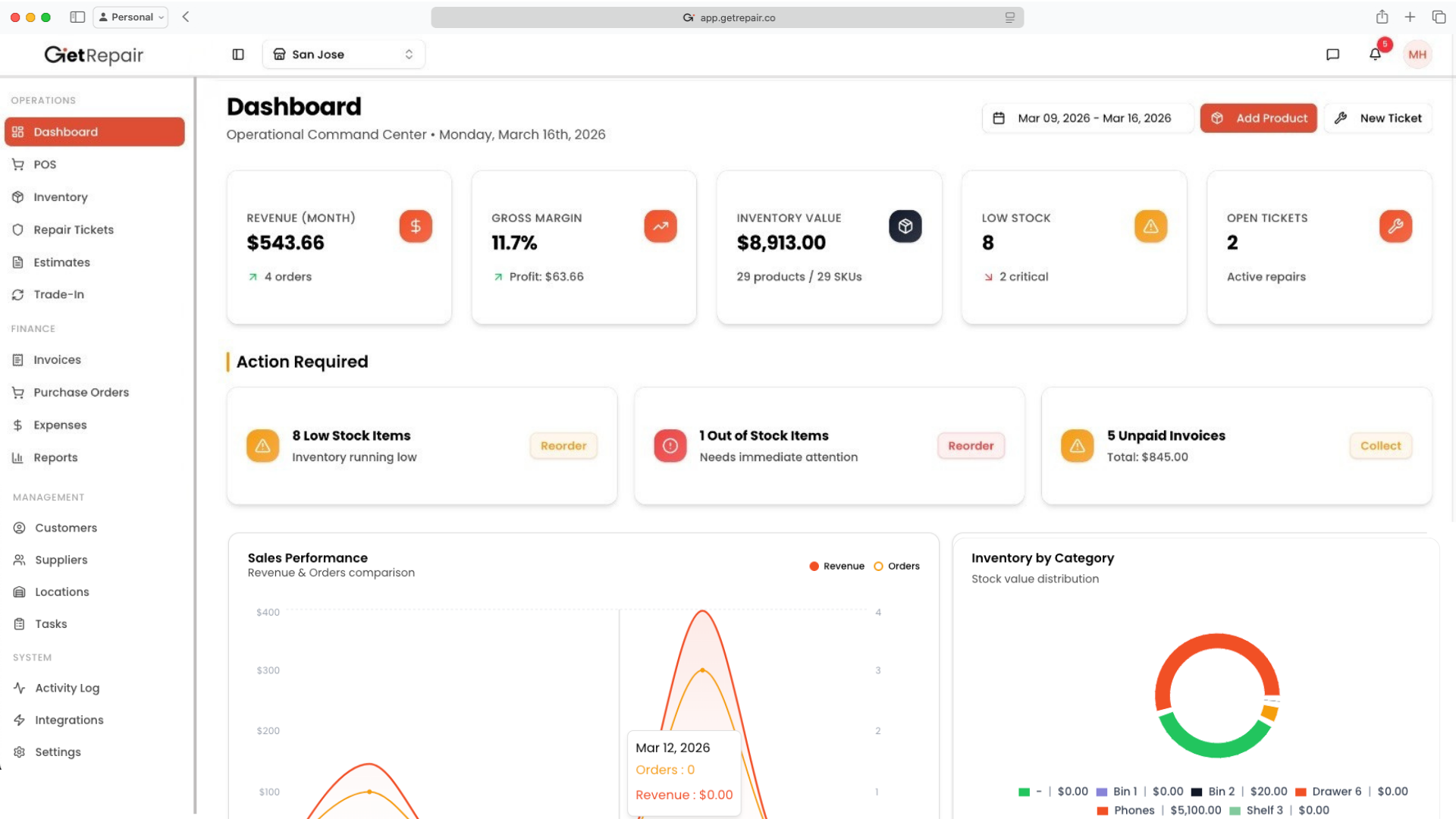Open the chat messages icon
Image resolution: width=1456 pixels, height=819 pixels.
click(x=1332, y=54)
